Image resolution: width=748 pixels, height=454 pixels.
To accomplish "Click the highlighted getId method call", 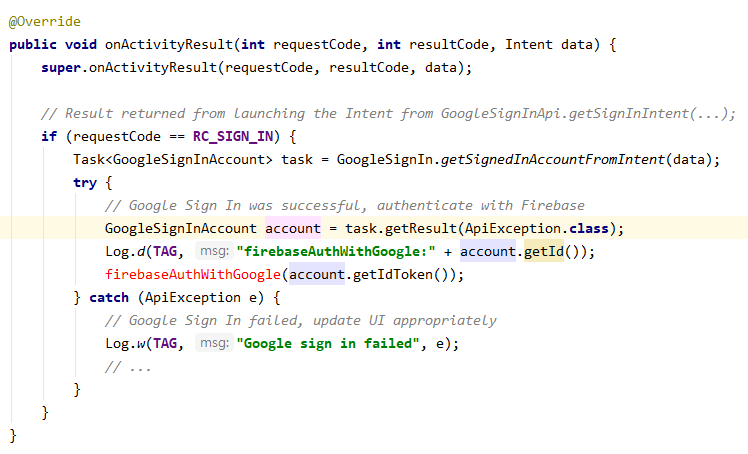I will click(x=544, y=251).
